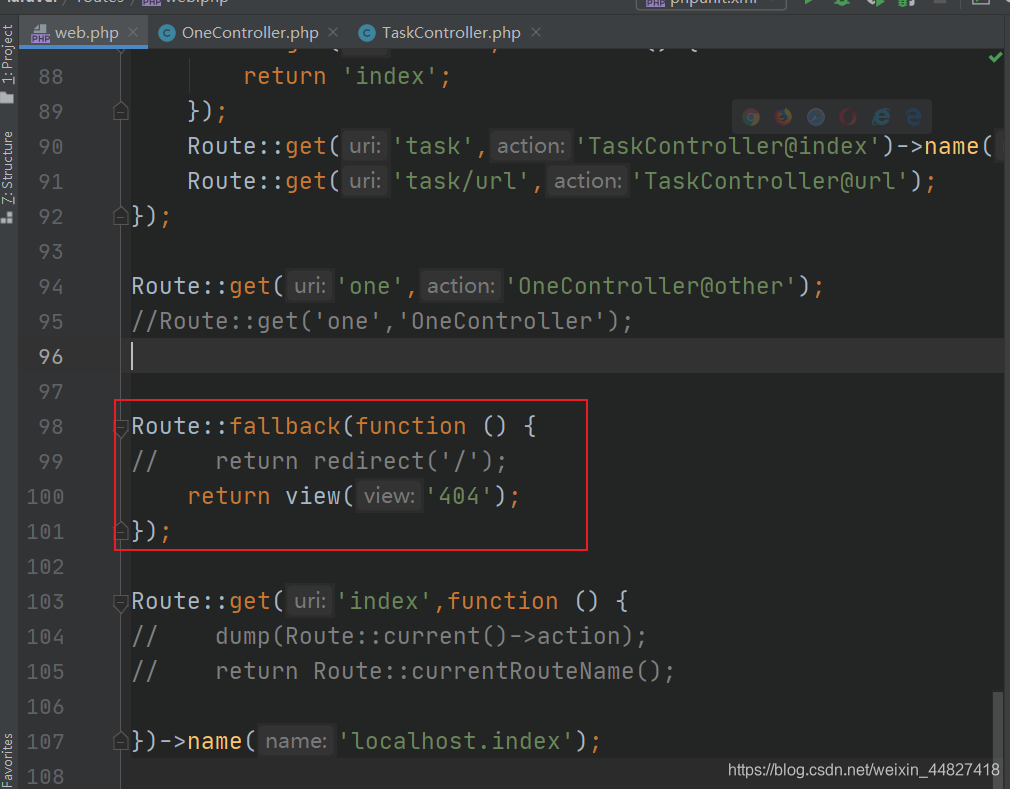Open in Chrome browser icon

[751, 117]
